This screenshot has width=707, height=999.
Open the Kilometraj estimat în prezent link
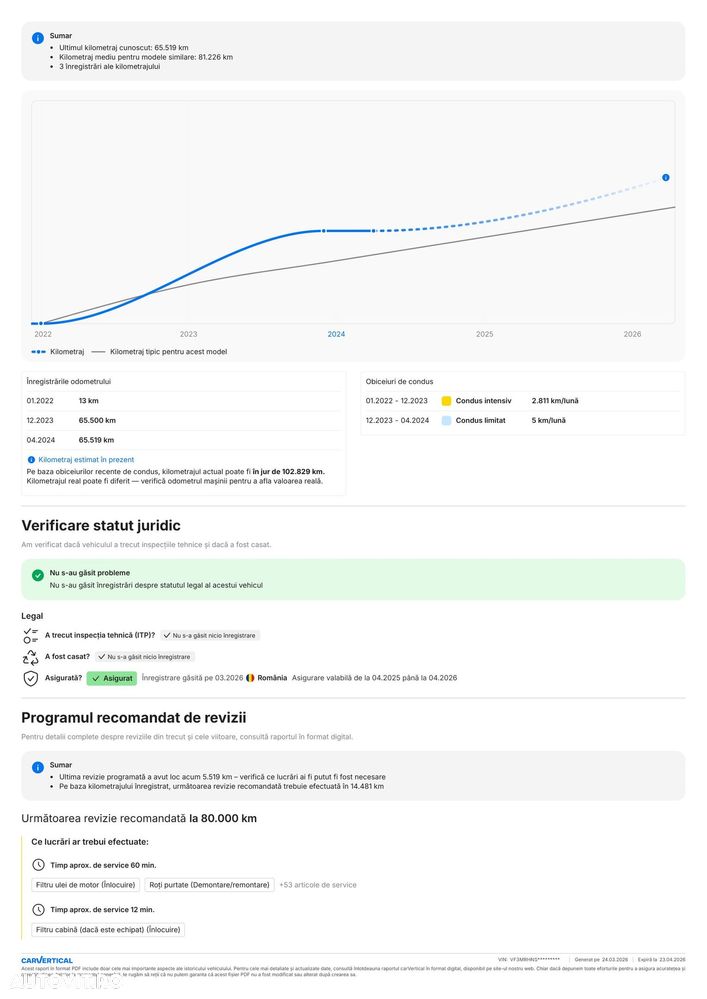tap(86, 459)
